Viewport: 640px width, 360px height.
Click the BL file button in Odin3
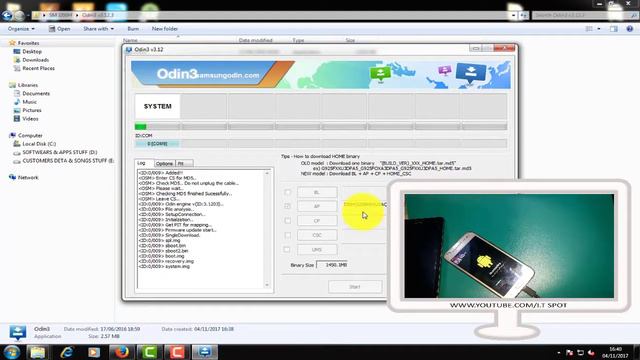coord(317,192)
